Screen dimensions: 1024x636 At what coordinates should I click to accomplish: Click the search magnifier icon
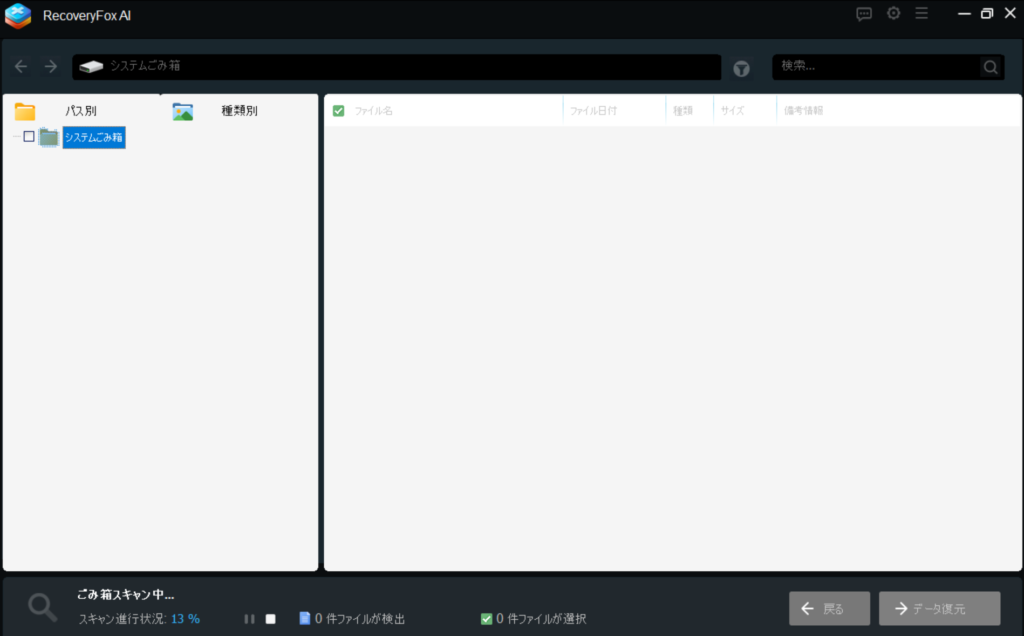990,67
